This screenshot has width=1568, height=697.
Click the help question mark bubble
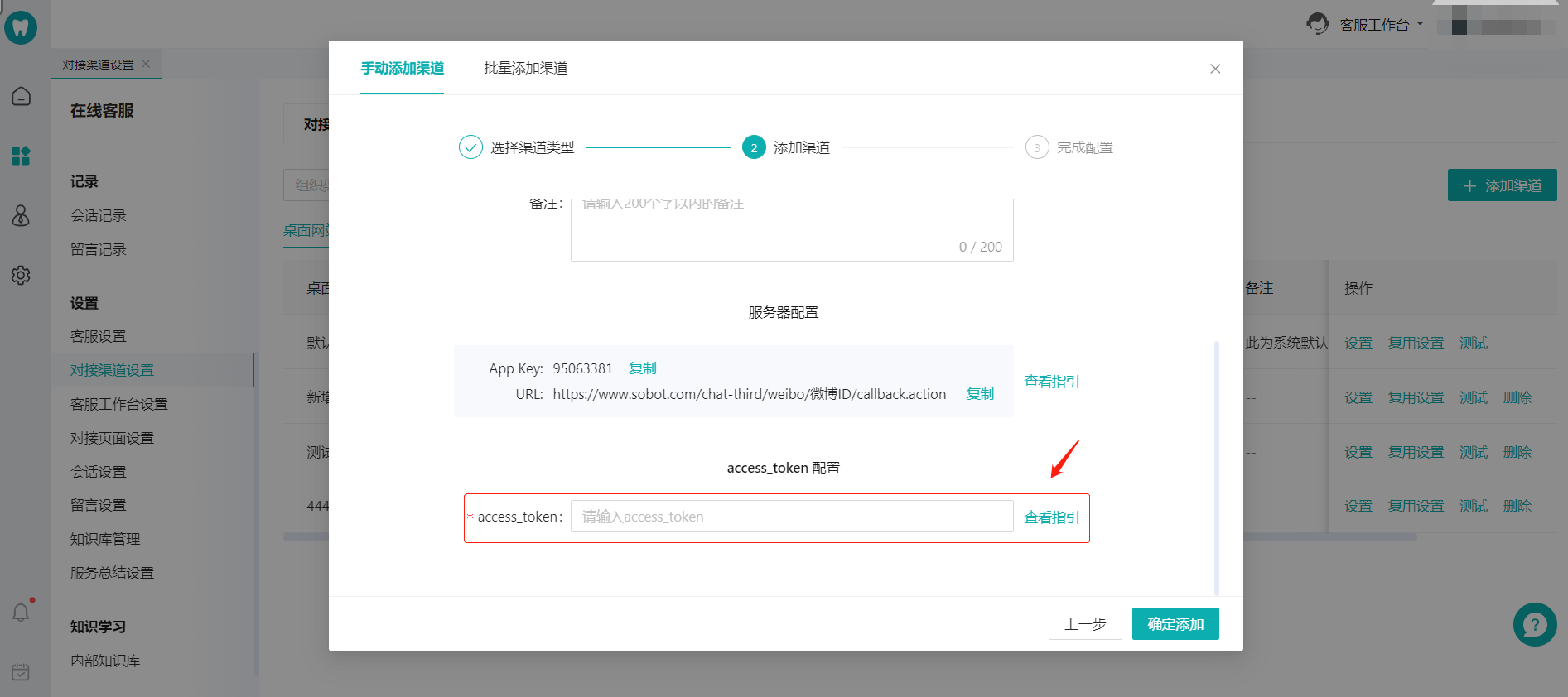pos(1535,624)
